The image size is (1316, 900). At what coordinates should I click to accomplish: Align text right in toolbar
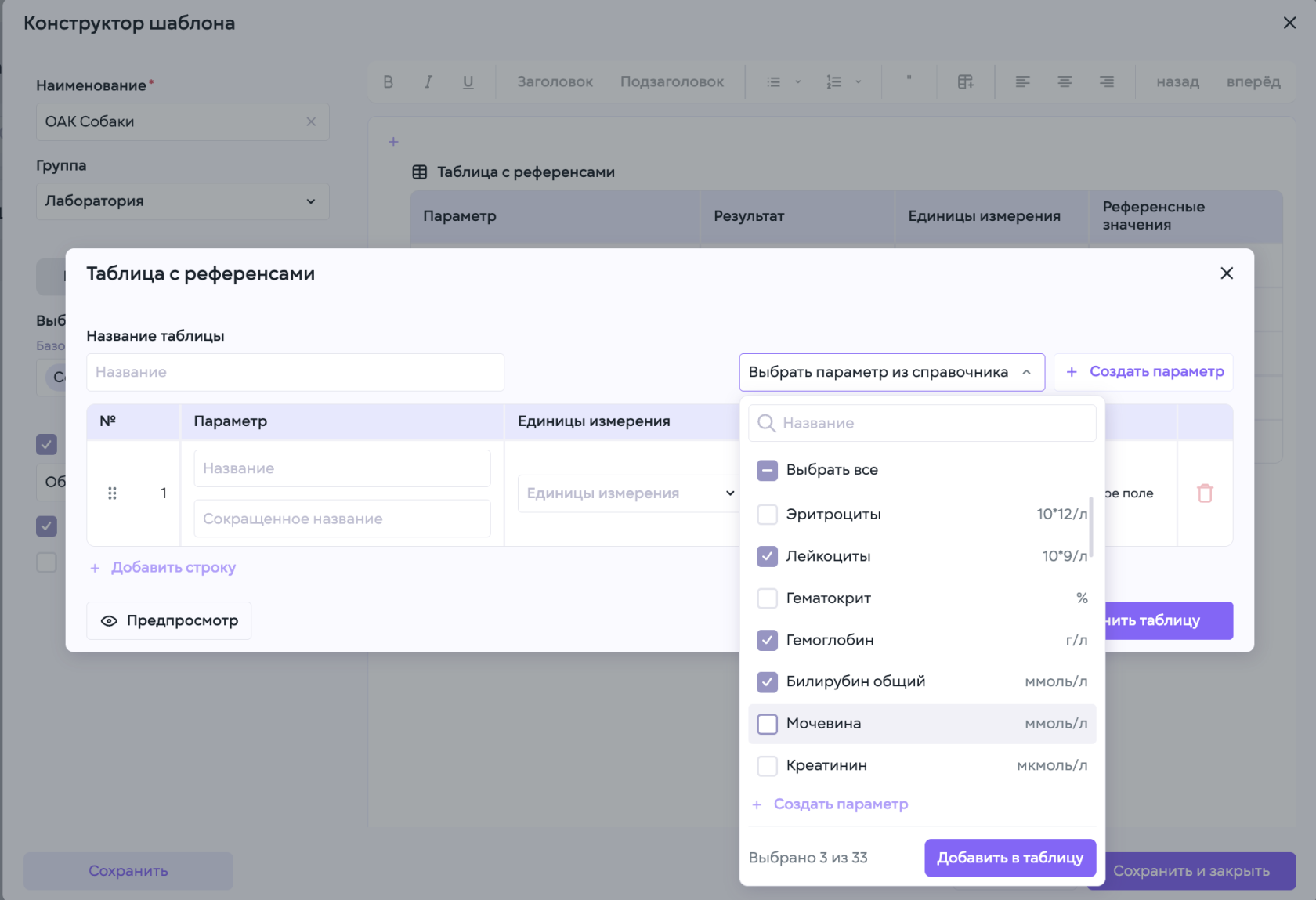(x=1107, y=81)
